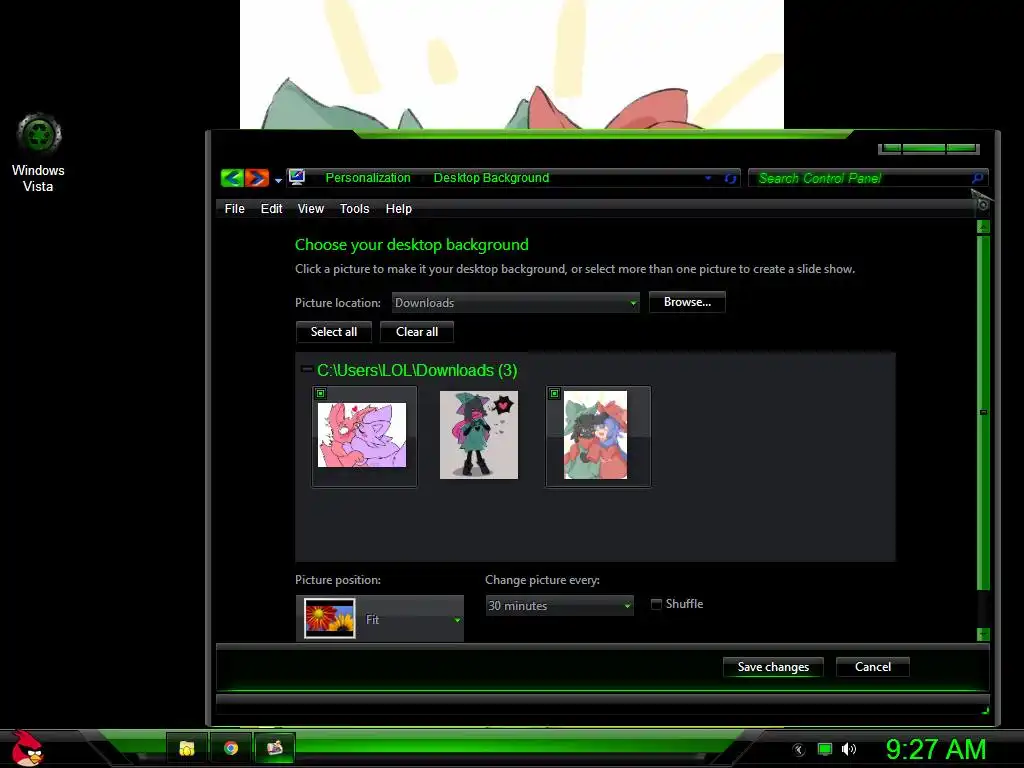Enable the Shuffle checkbox
1024x768 pixels.
tap(656, 604)
